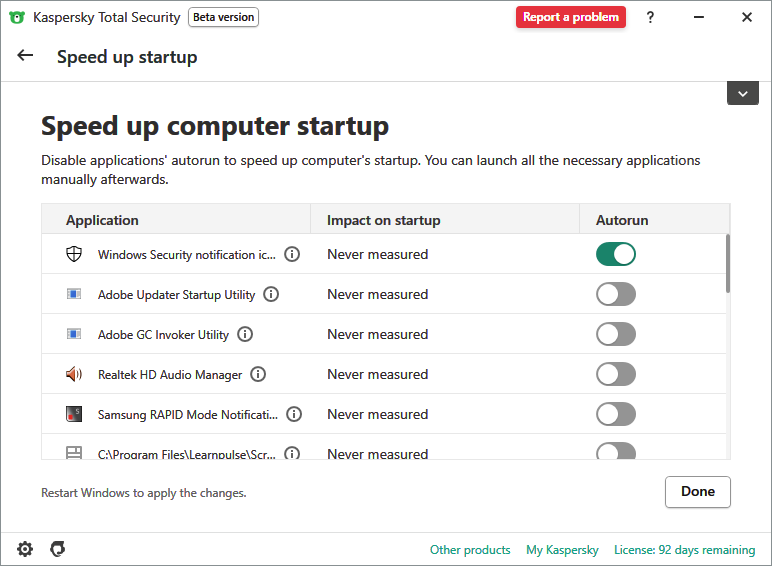Viewport: 772px width, 566px height.
Task: Show info for Adobe Updater Startup Utility
Action: [271, 294]
